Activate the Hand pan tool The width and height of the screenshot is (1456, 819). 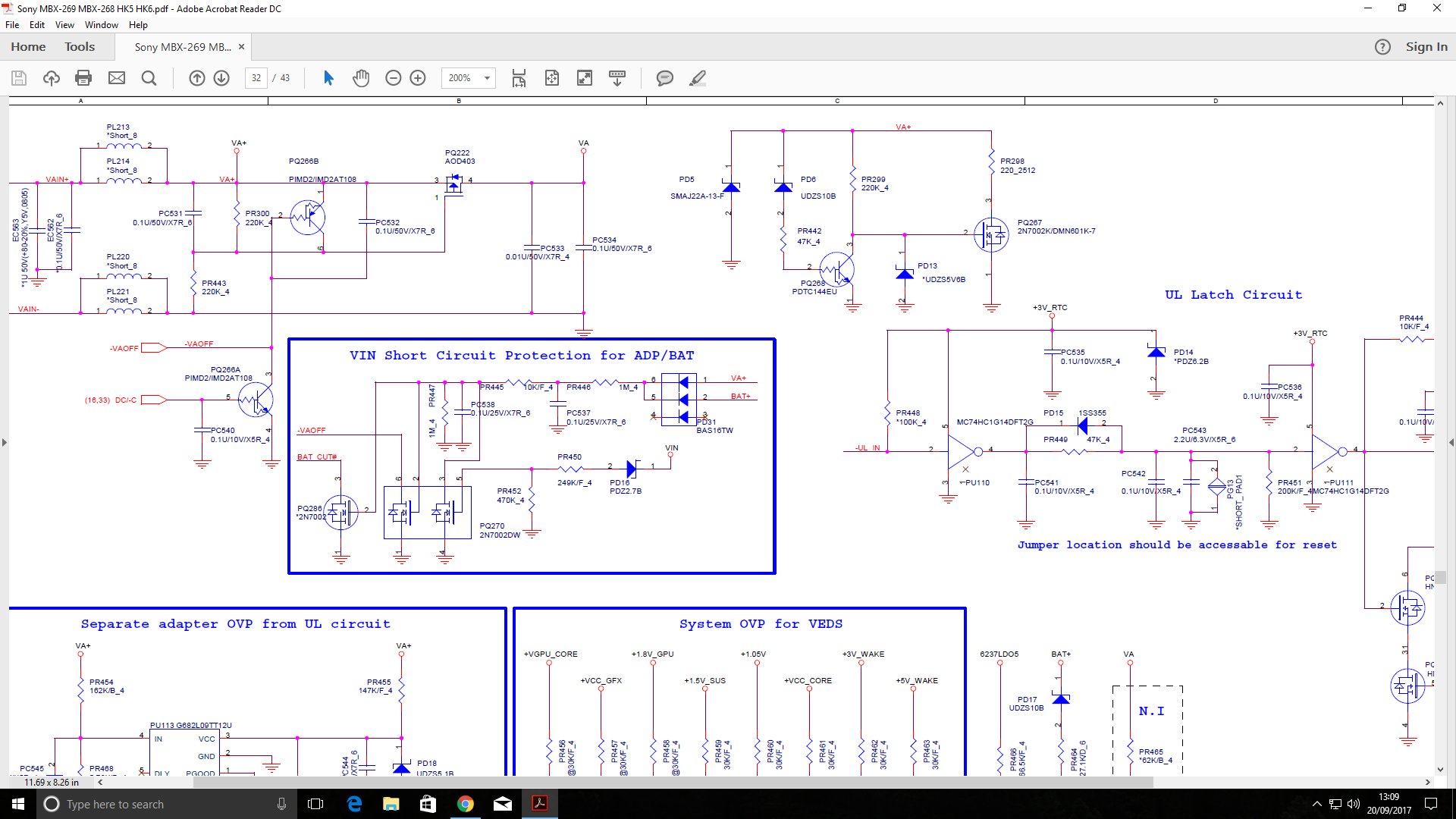click(x=361, y=78)
